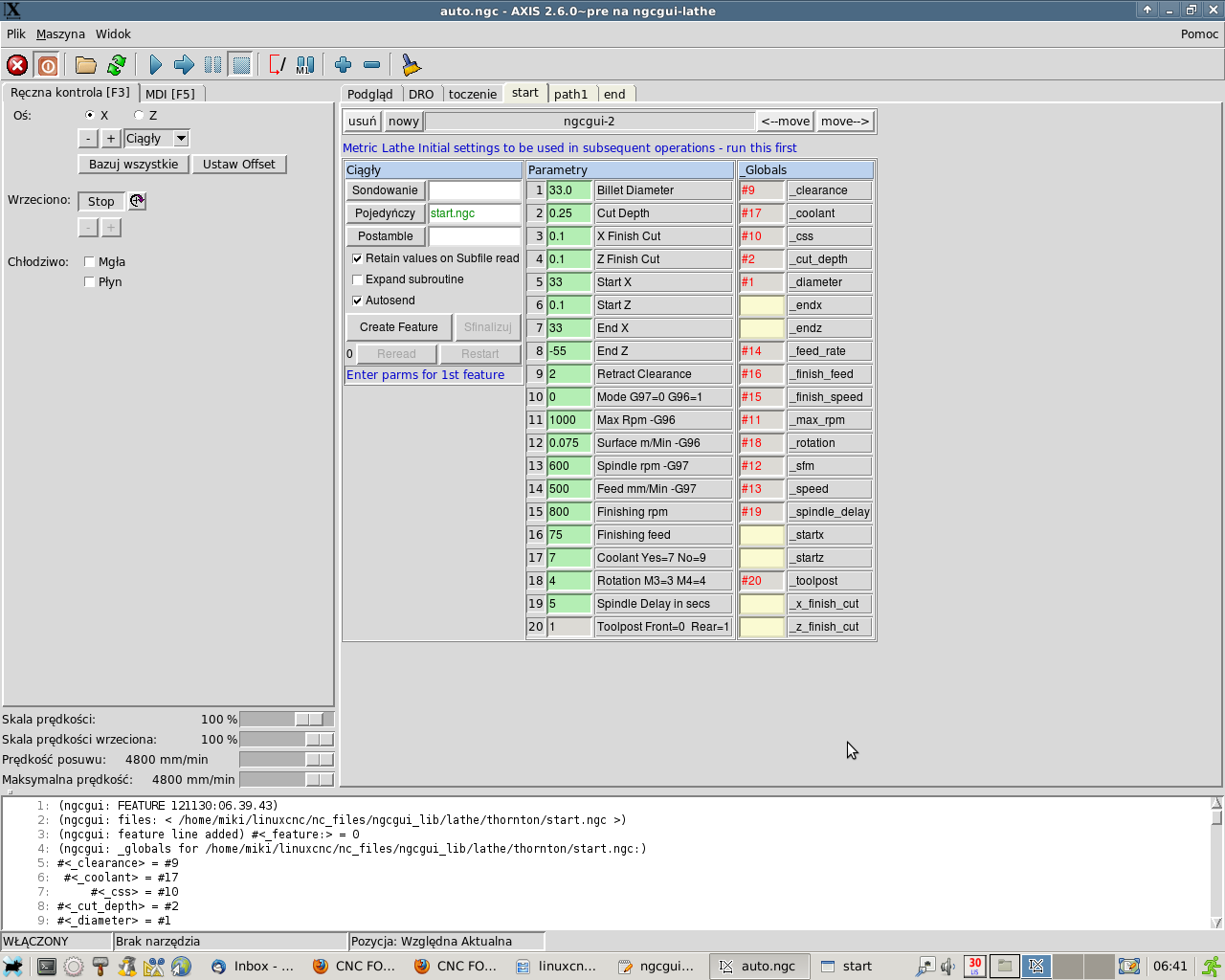
Task: Click Bazuj wszystkie button
Action: 134,165
